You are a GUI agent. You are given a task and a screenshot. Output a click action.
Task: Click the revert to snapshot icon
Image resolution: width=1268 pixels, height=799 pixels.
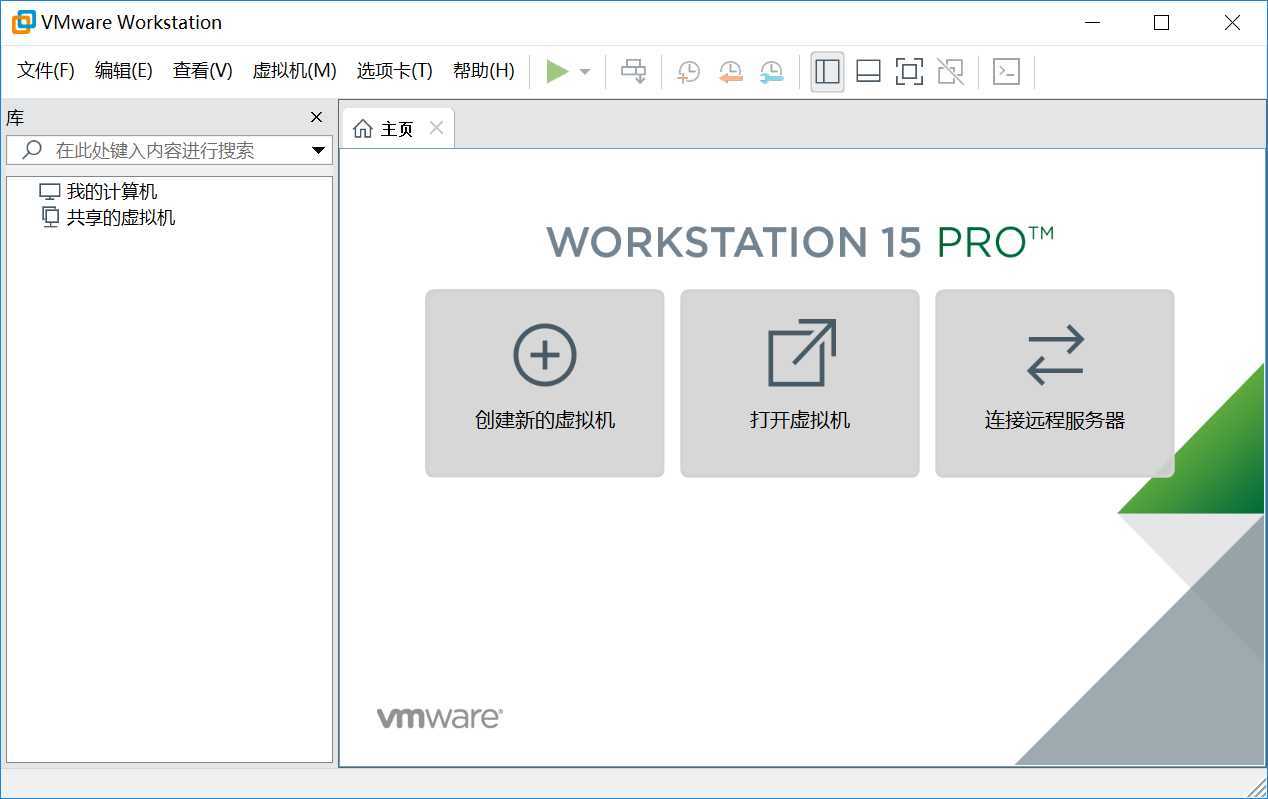[x=731, y=71]
